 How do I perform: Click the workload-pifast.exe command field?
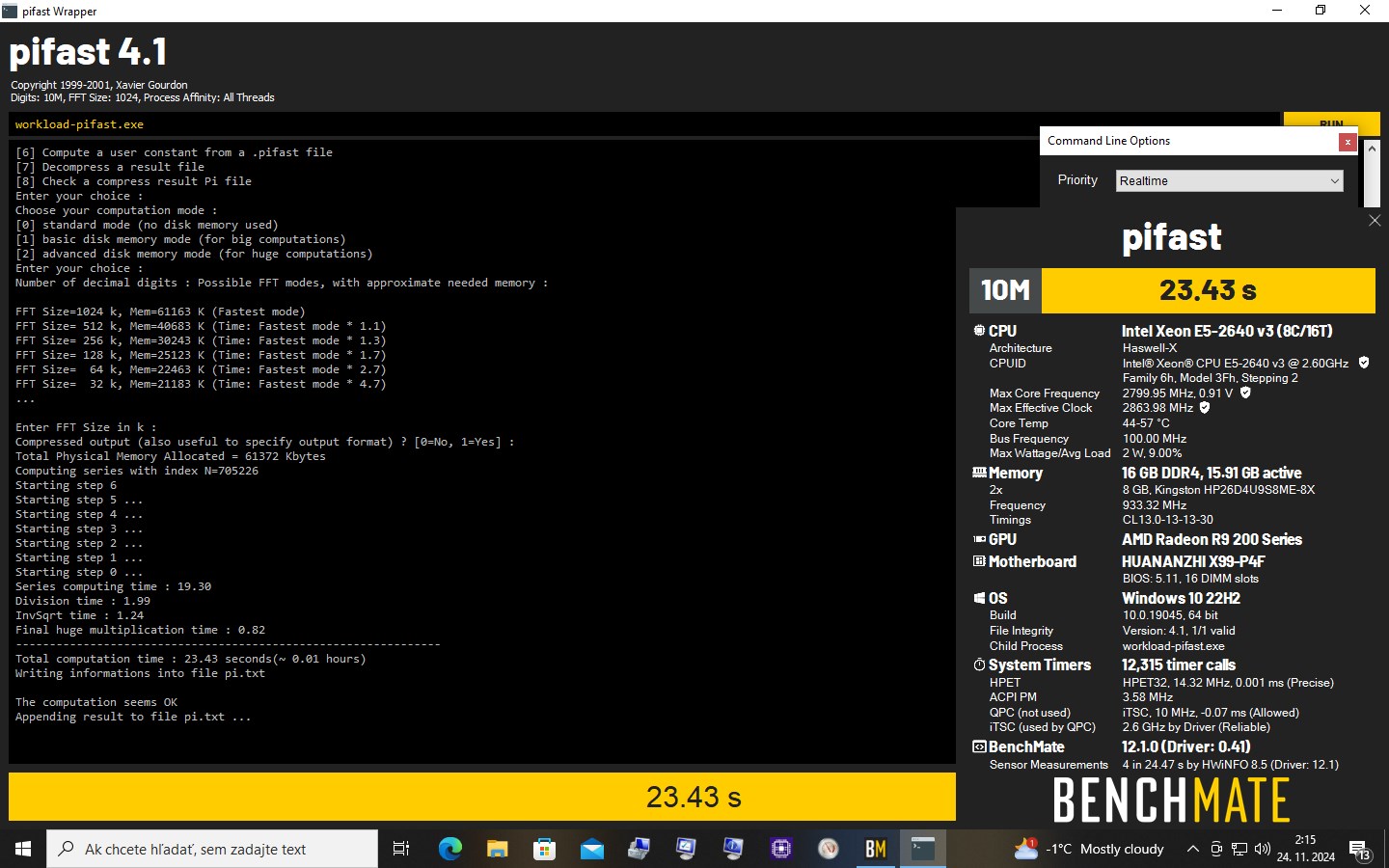643,124
